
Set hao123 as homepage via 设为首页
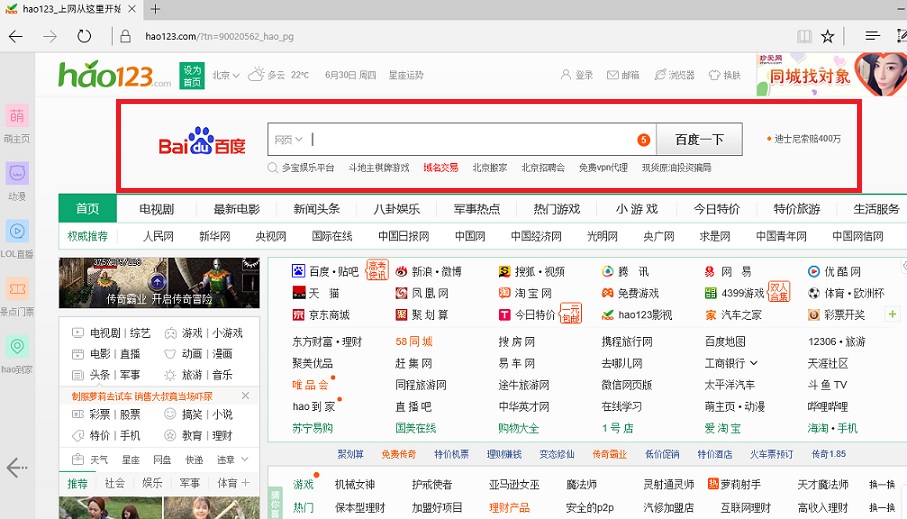coord(192,76)
